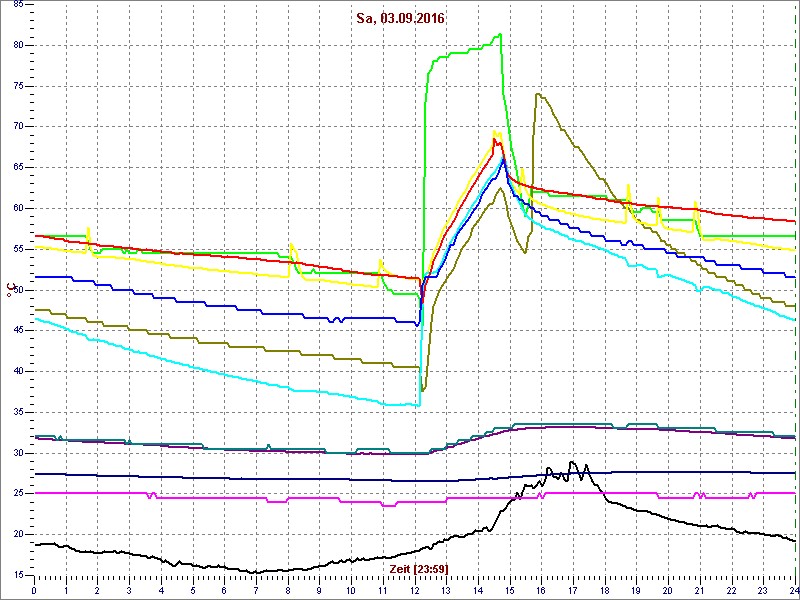Click the '70' label on the temperature axis
This screenshot has width=800, height=600.
[18, 127]
